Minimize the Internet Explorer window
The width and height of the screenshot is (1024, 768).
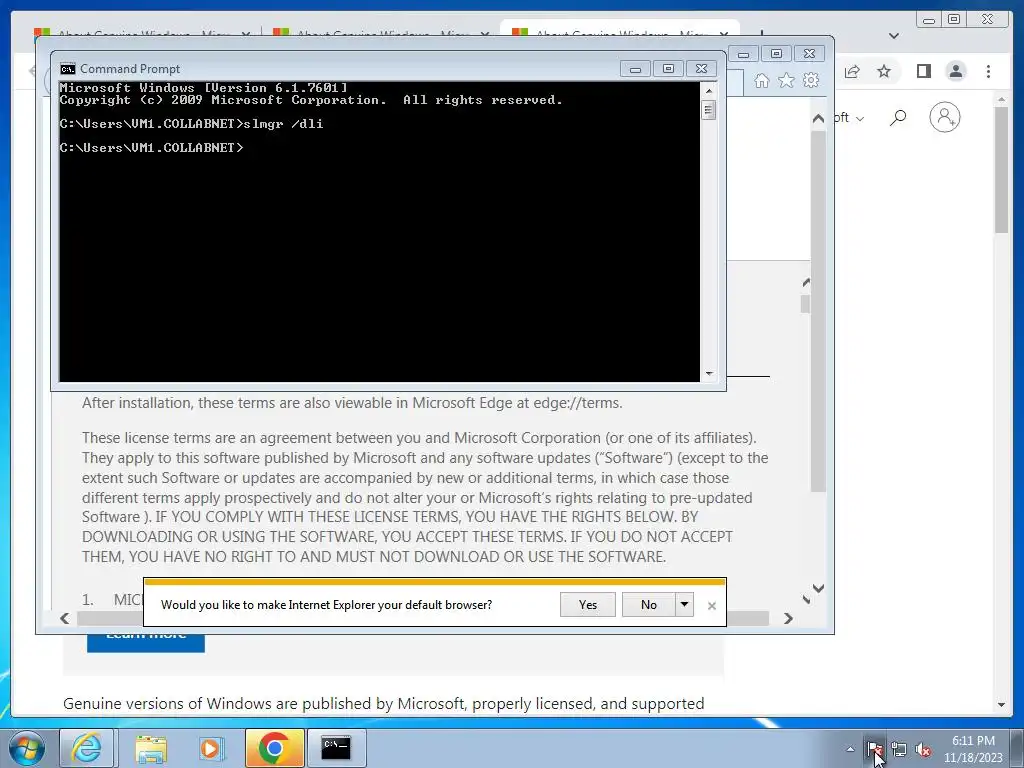click(743, 54)
